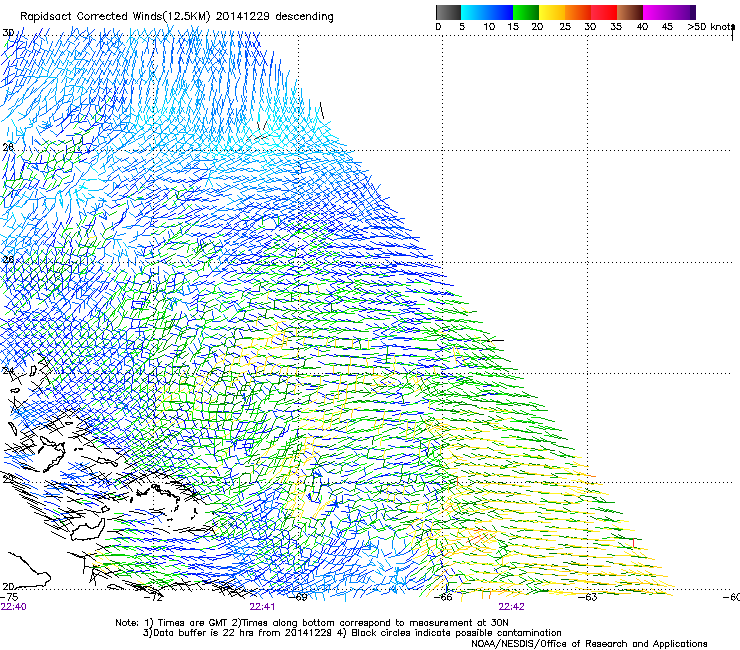The height and width of the screenshot is (650, 740).
Task: Click the longitude label -66
Action: click(x=443, y=597)
